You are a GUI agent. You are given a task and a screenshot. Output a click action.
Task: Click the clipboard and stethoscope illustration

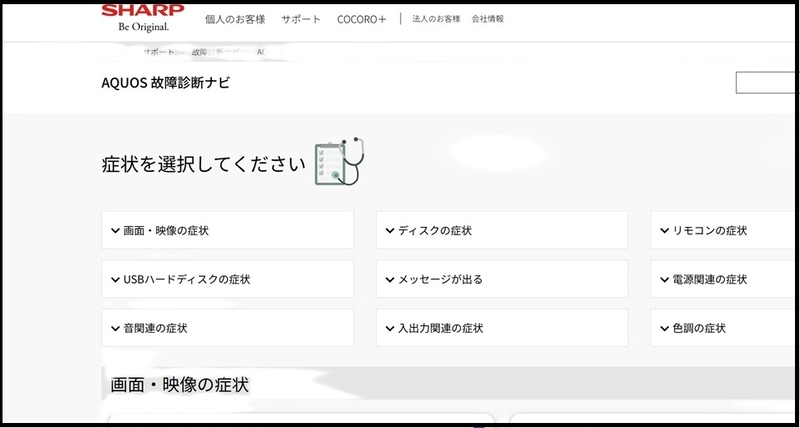(x=340, y=161)
